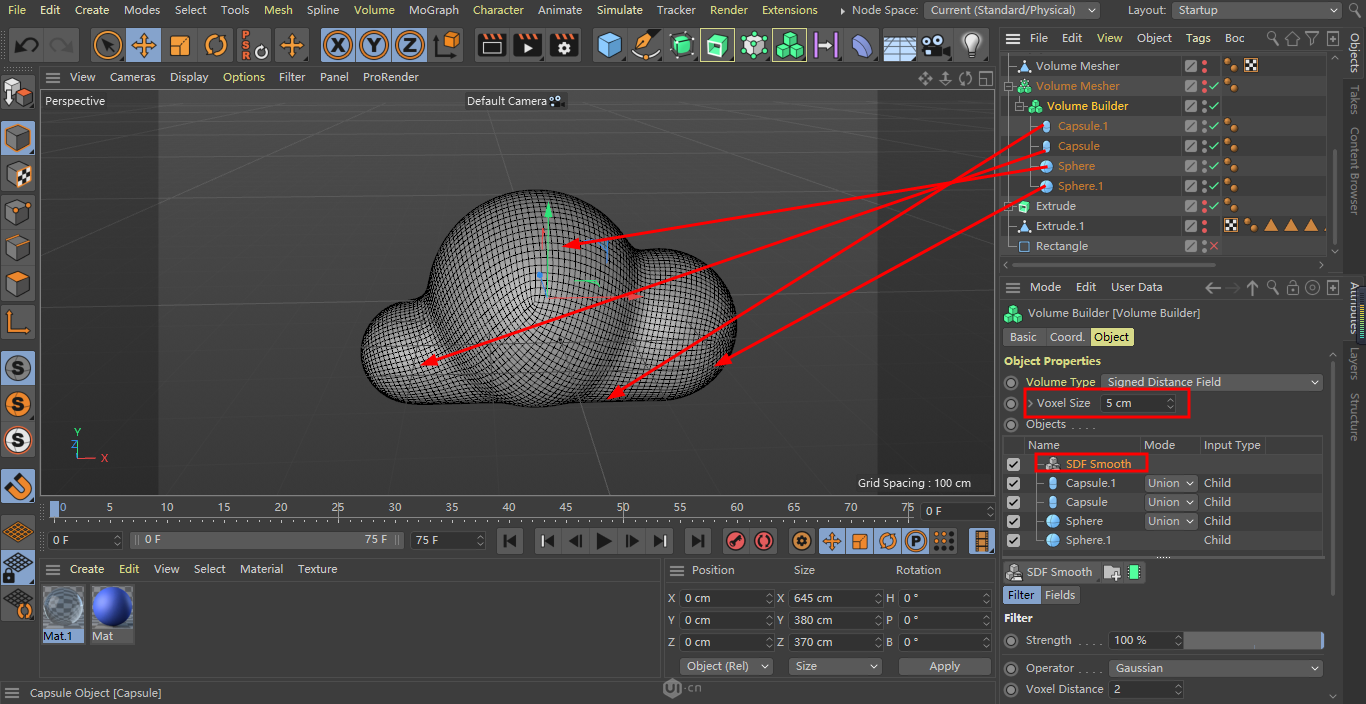This screenshot has height=704, width=1366.
Task: Open the Volume Type dropdown
Action: [1212, 382]
